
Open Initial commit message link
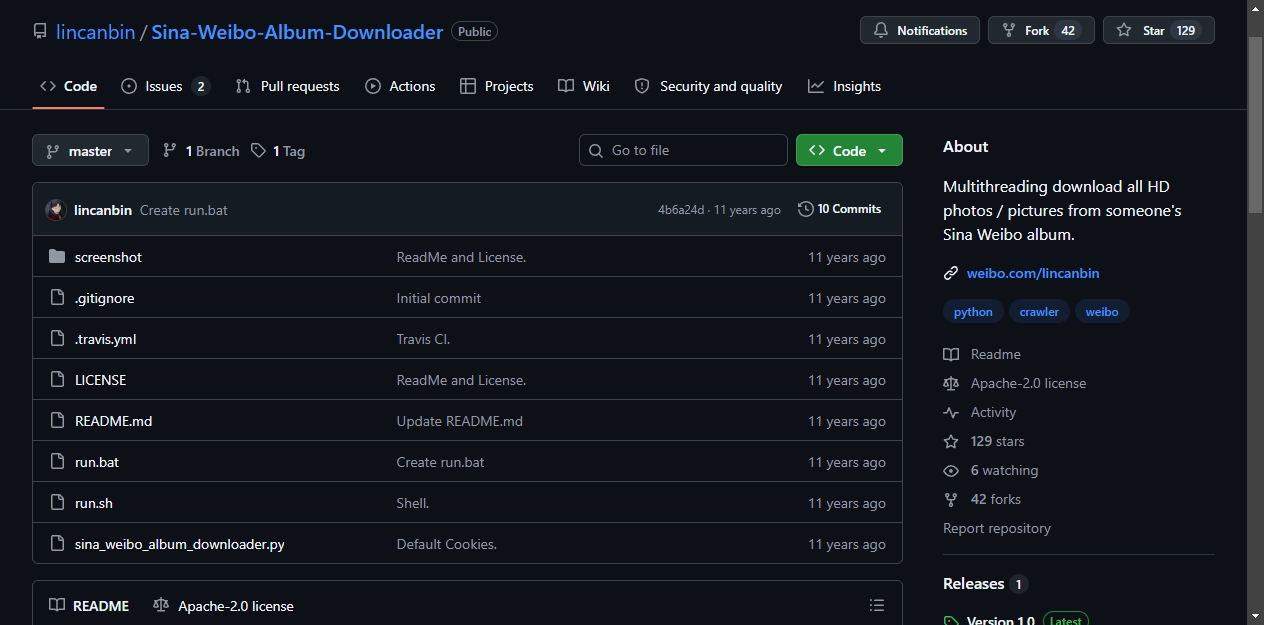coord(439,298)
